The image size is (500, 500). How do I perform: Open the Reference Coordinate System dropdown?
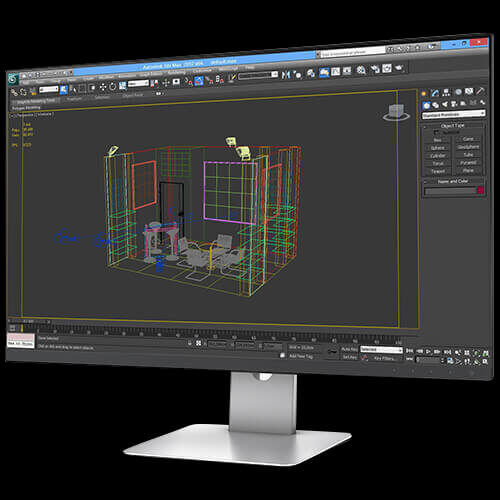click(x=138, y=83)
